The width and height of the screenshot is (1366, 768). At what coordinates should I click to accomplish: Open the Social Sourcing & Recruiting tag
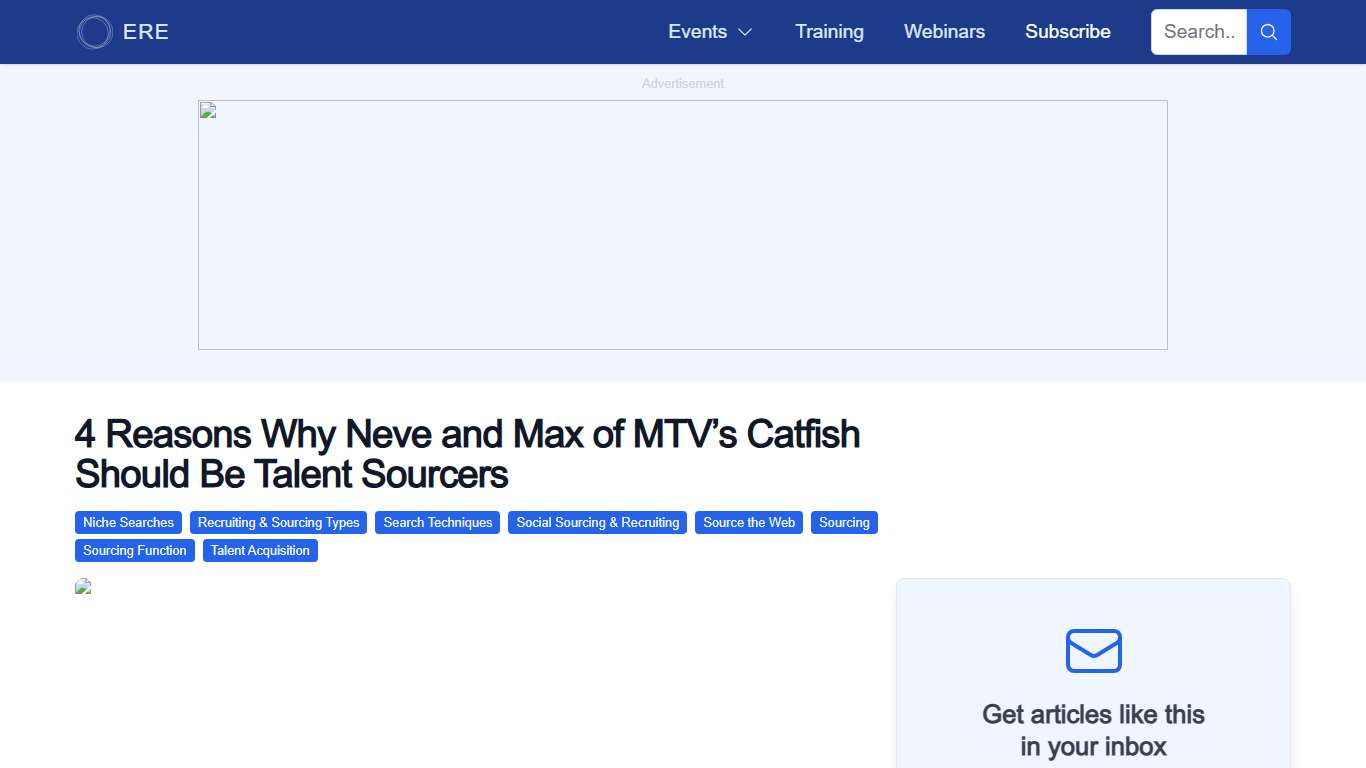597,522
